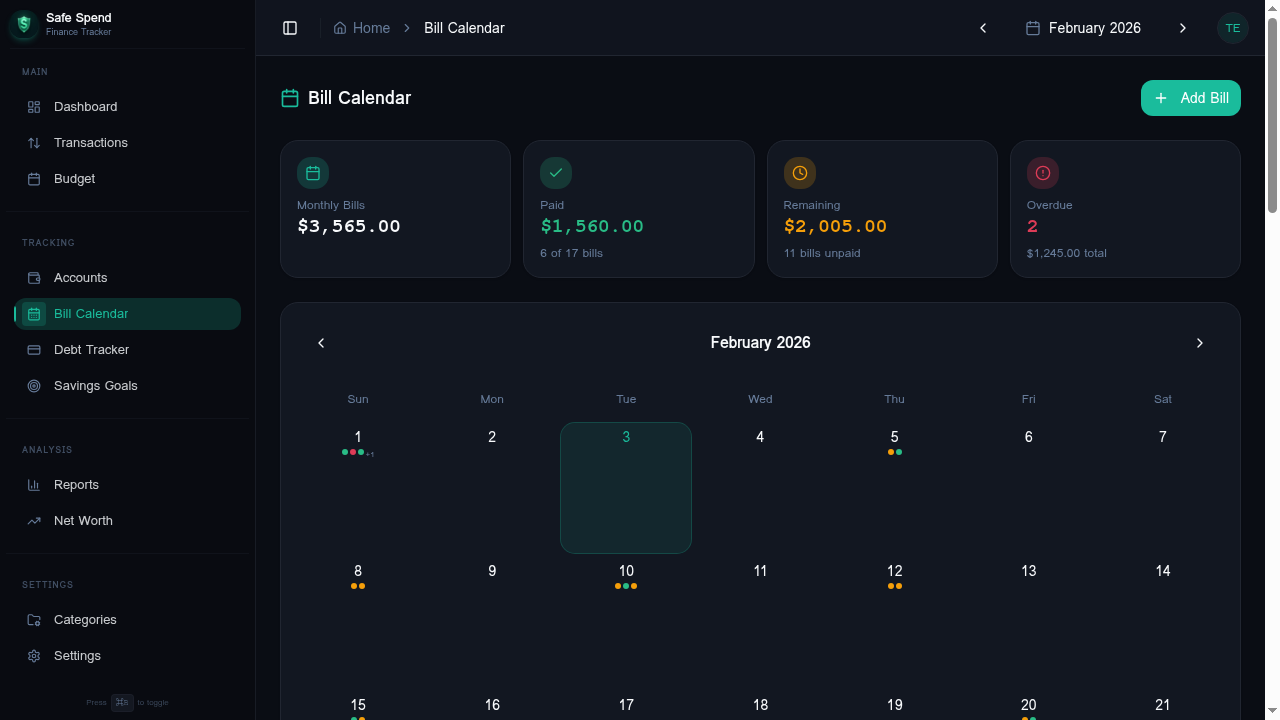This screenshot has height=720, width=1280.
Task: Advance calendar to next month
Action: pyautogui.click(x=1199, y=342)
